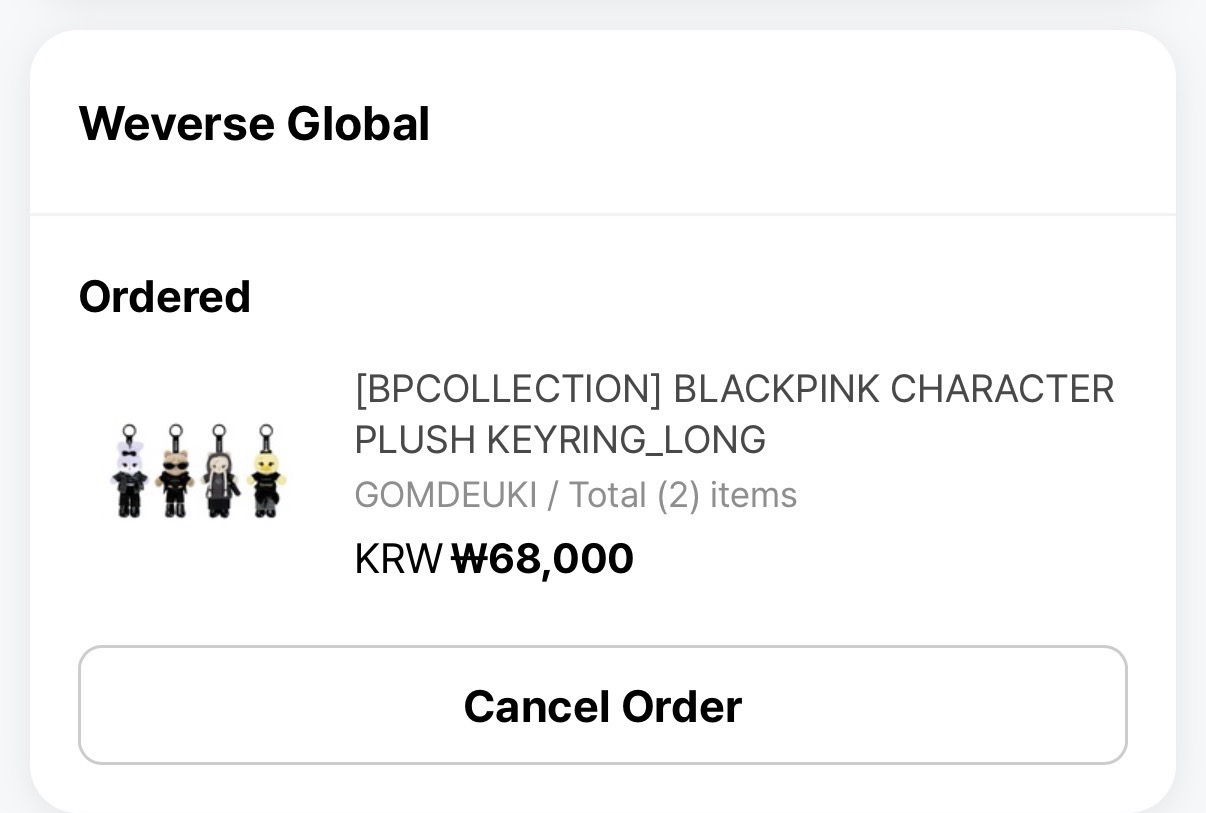Tap the Weverse Global shop header
The image size is (1206, 813).
tap(254, 124)
